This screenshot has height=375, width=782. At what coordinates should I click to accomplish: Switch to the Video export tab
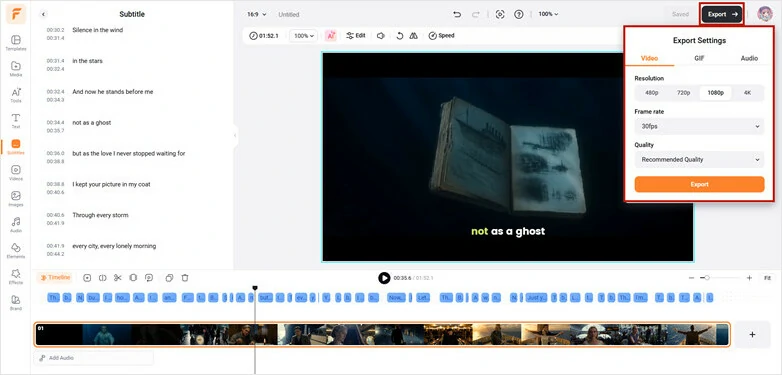click(649, 58)
